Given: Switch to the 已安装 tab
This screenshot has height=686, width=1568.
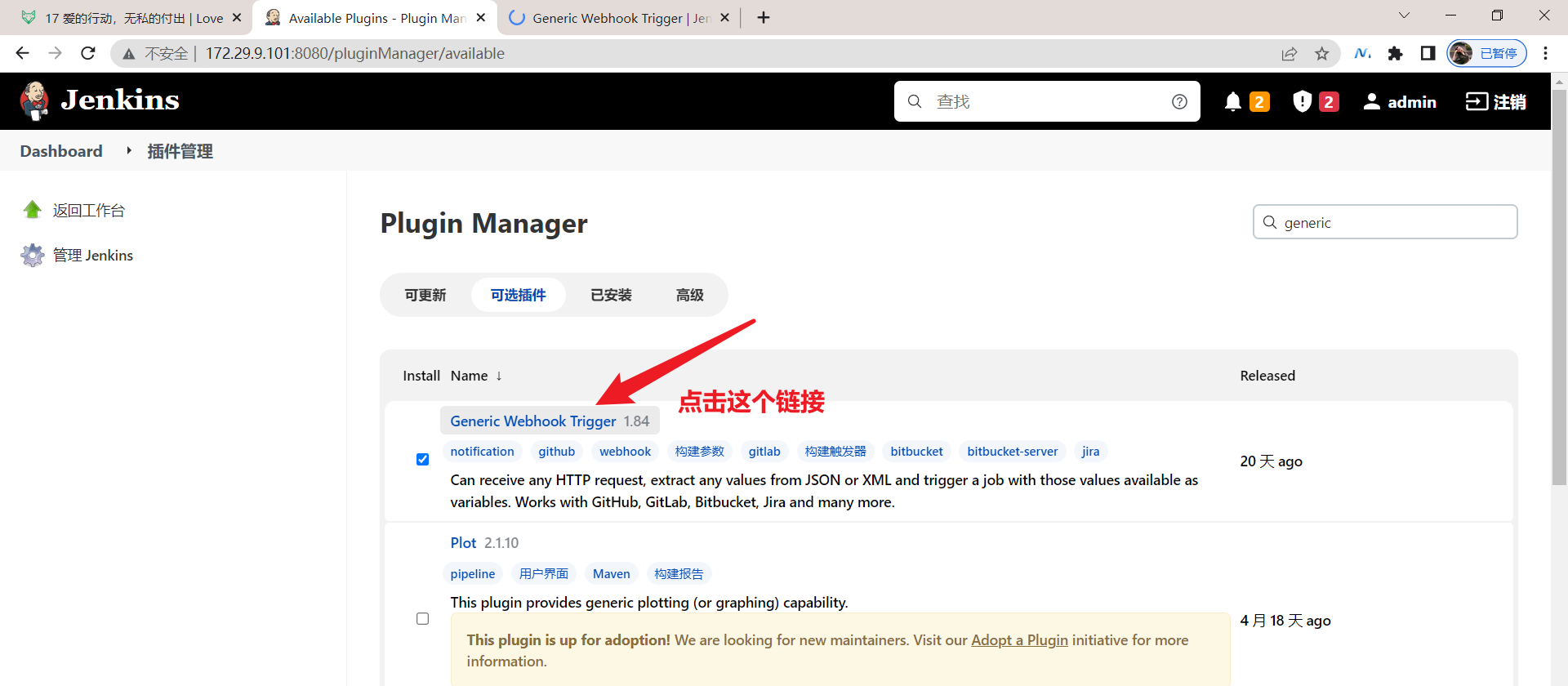Looking at the screenshot, I should pos(611,295).
